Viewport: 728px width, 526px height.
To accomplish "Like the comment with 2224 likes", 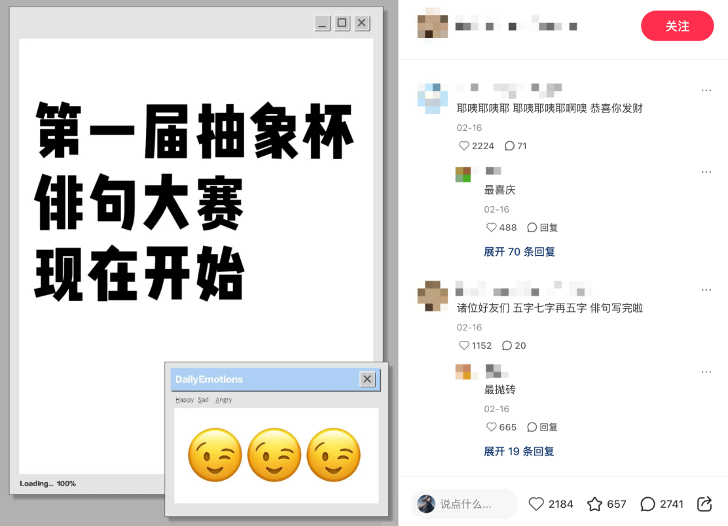I will (463, 146).
